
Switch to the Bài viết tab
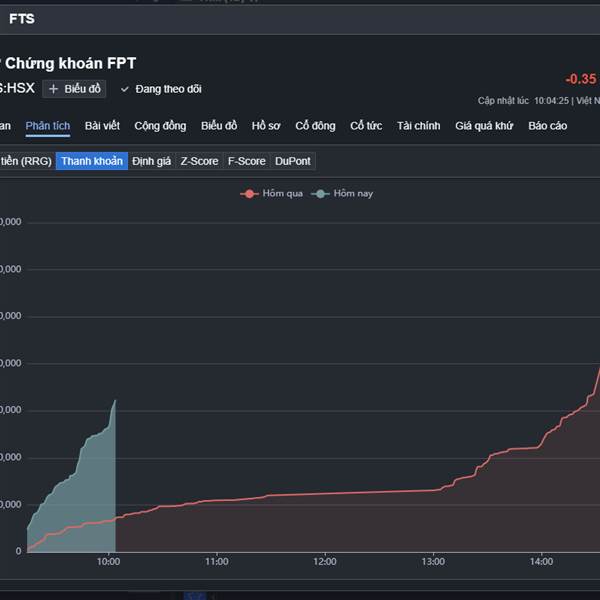(102, 126)
